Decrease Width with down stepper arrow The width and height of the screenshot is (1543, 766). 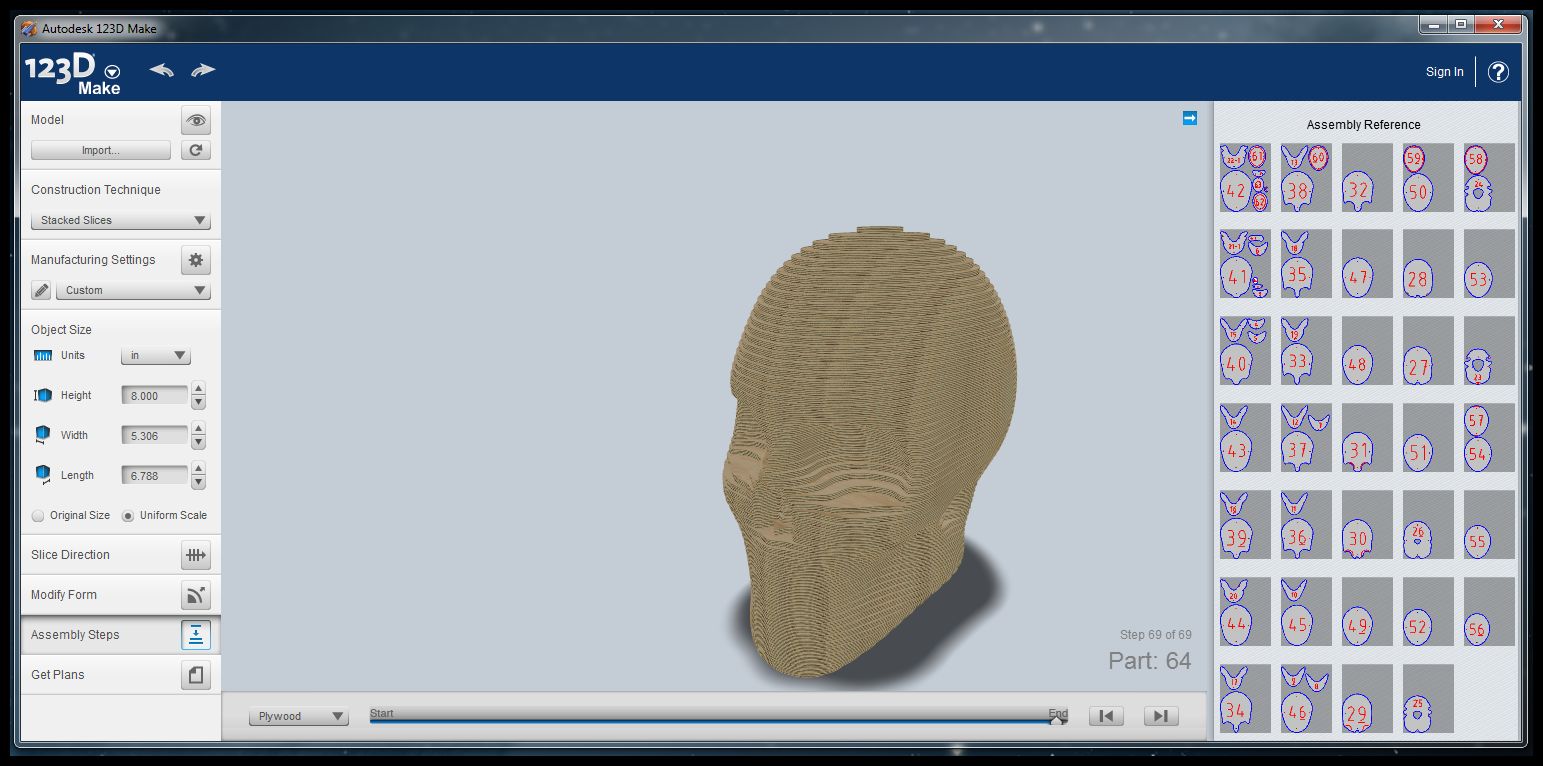click(198, 442)
